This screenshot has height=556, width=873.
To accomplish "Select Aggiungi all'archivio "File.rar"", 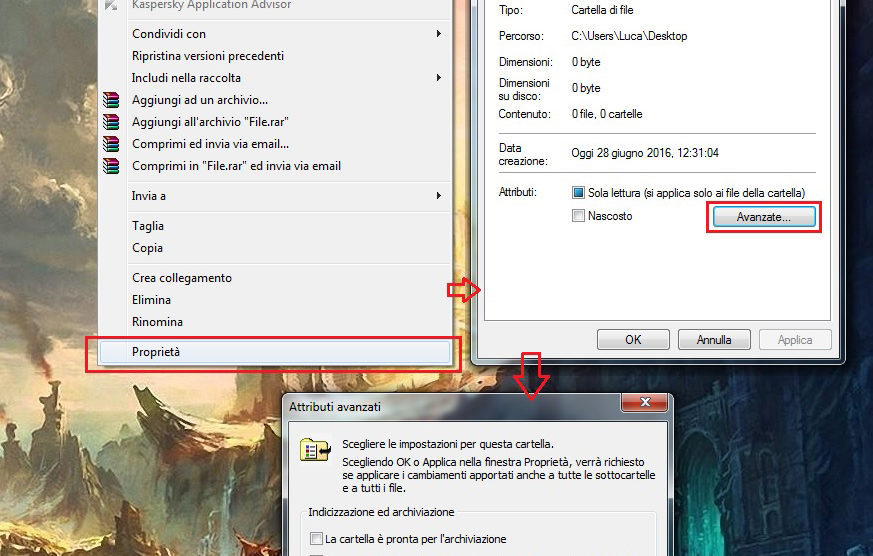I will (x=274, y=122).
